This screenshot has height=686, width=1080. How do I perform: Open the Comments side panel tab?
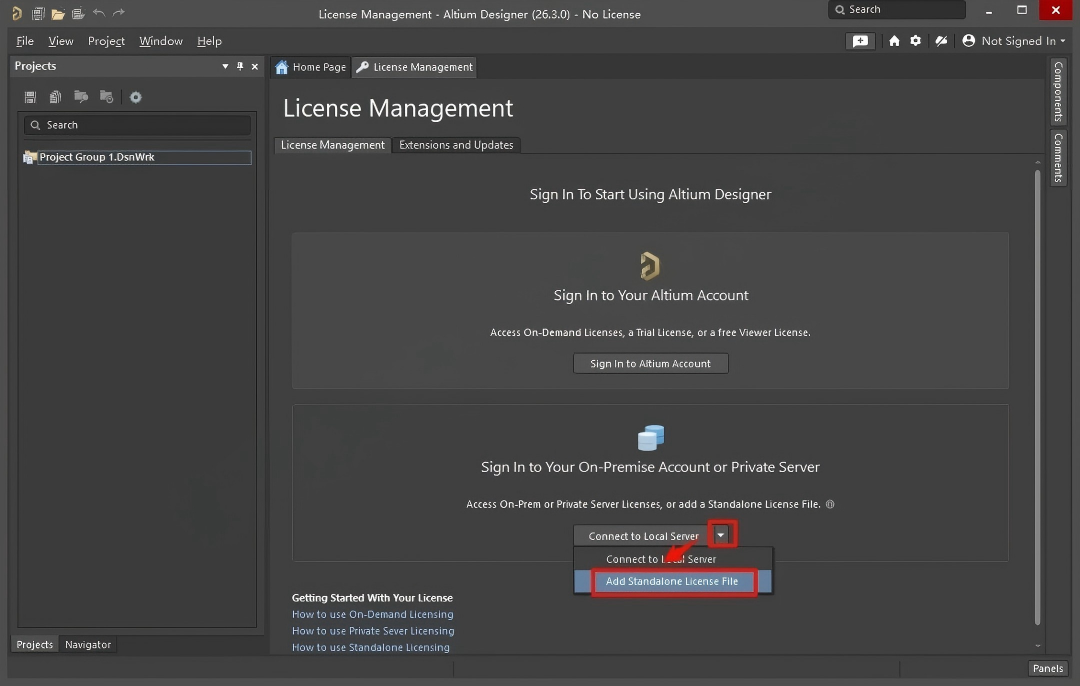tap(1058, 158)
